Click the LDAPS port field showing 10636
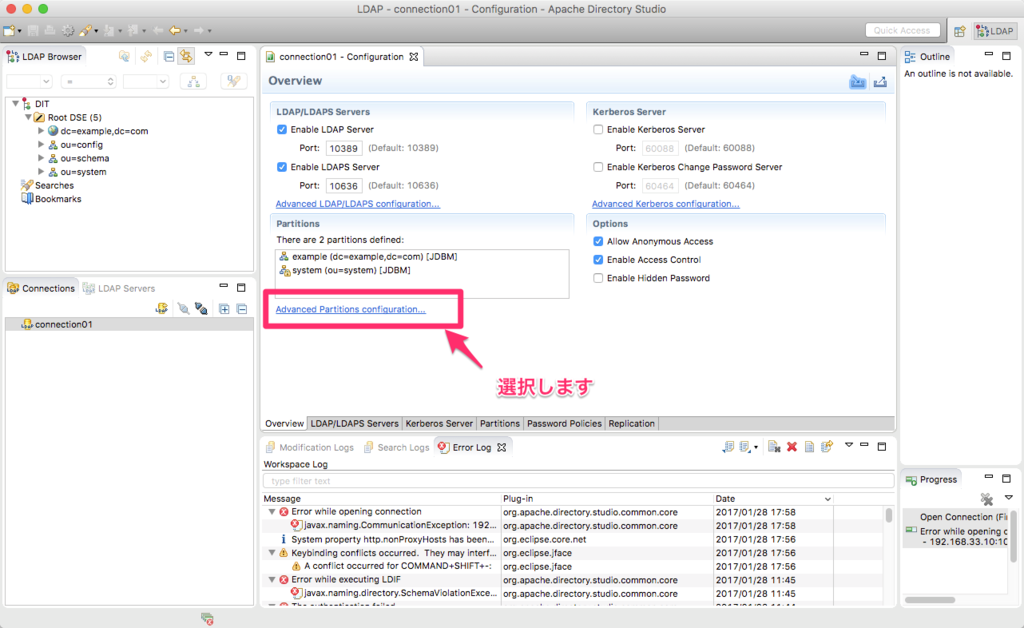Image resolution: width=1024 pixels, height=628 pixels. [x=344, y=186]
